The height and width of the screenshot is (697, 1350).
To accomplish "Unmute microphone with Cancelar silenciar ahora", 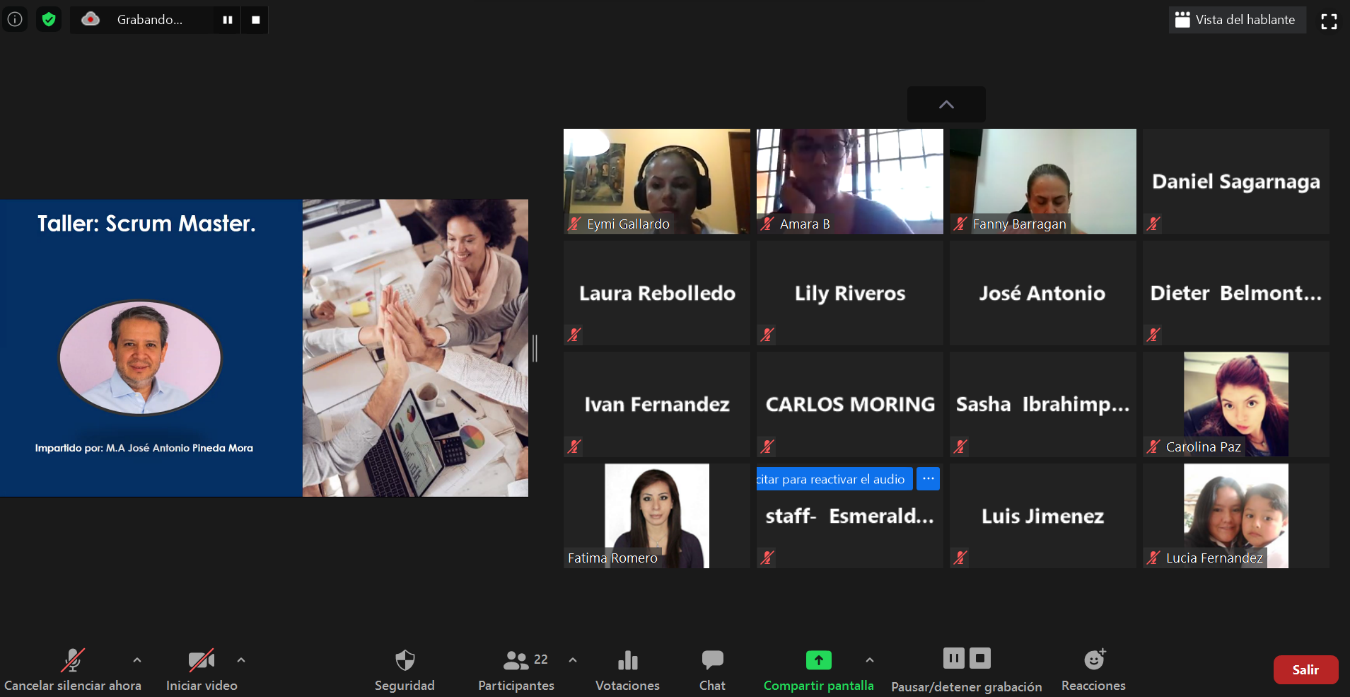I will coord(72,669).
